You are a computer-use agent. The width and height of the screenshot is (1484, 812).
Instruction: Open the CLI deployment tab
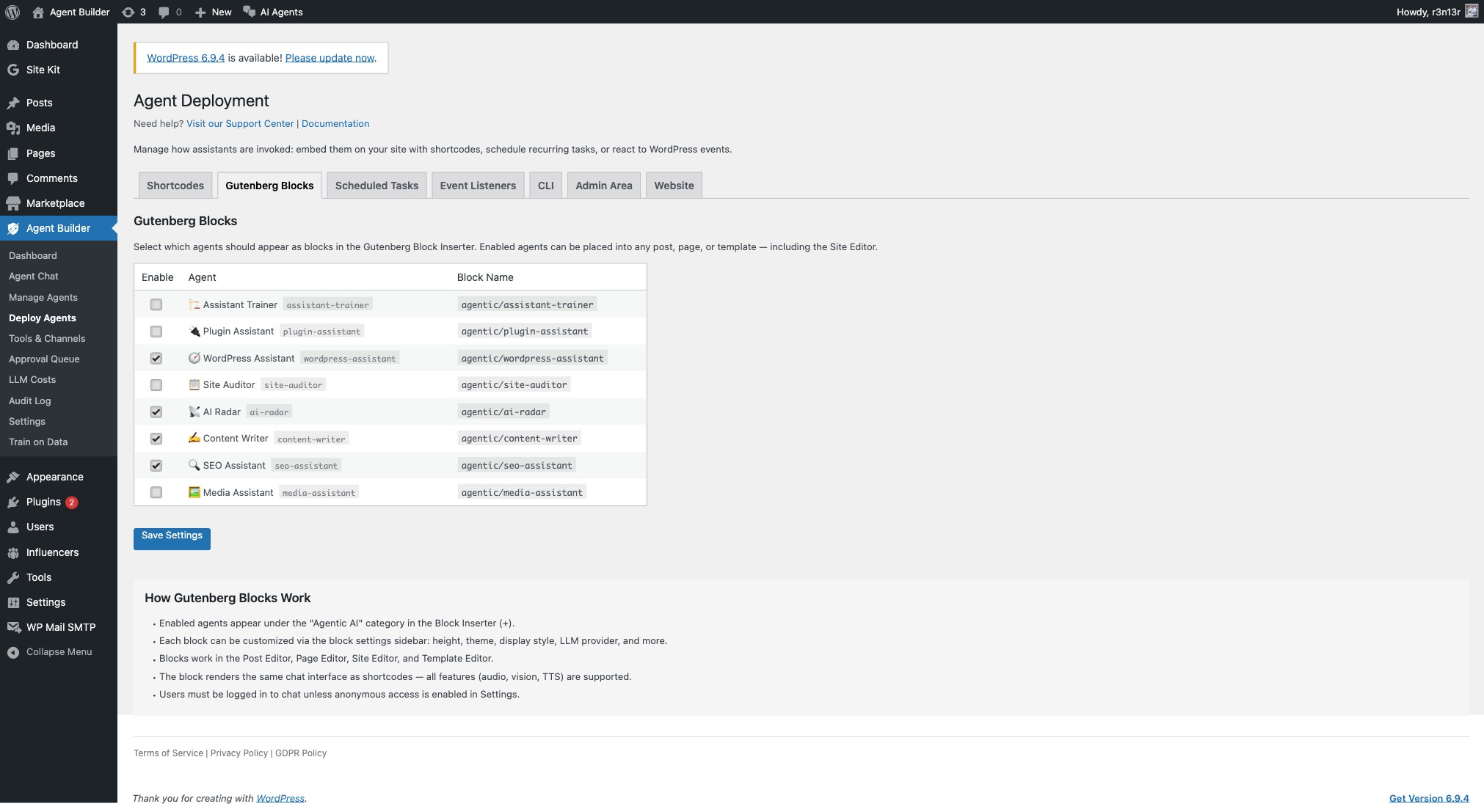click(x=545, y=185)
